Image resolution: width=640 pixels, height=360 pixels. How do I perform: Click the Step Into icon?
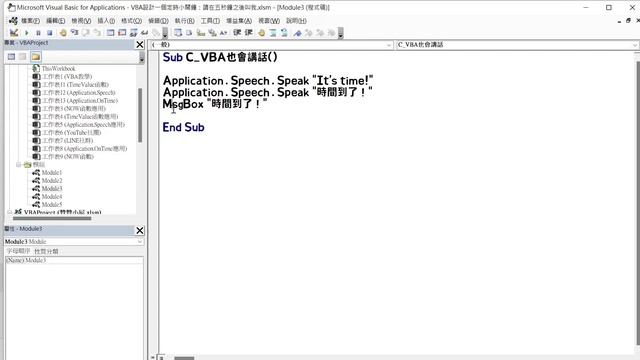coord(74,33)
